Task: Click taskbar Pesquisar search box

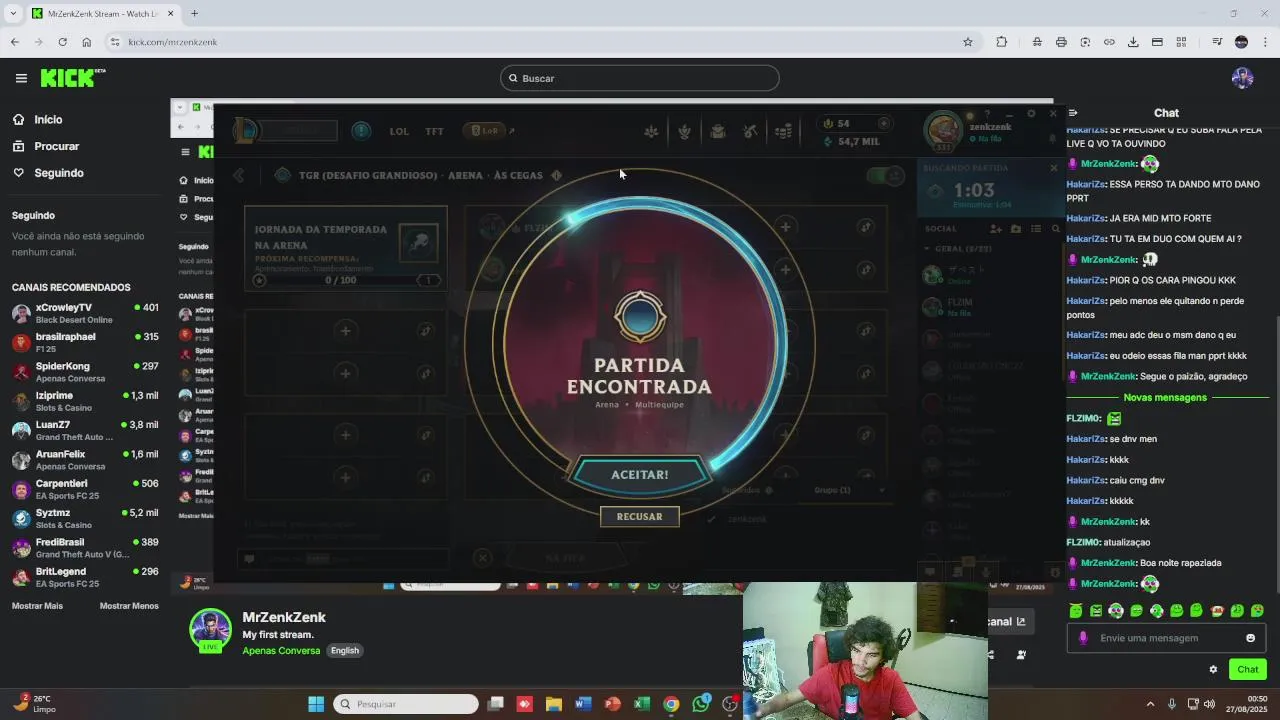Action: click(x=406, y=704)
